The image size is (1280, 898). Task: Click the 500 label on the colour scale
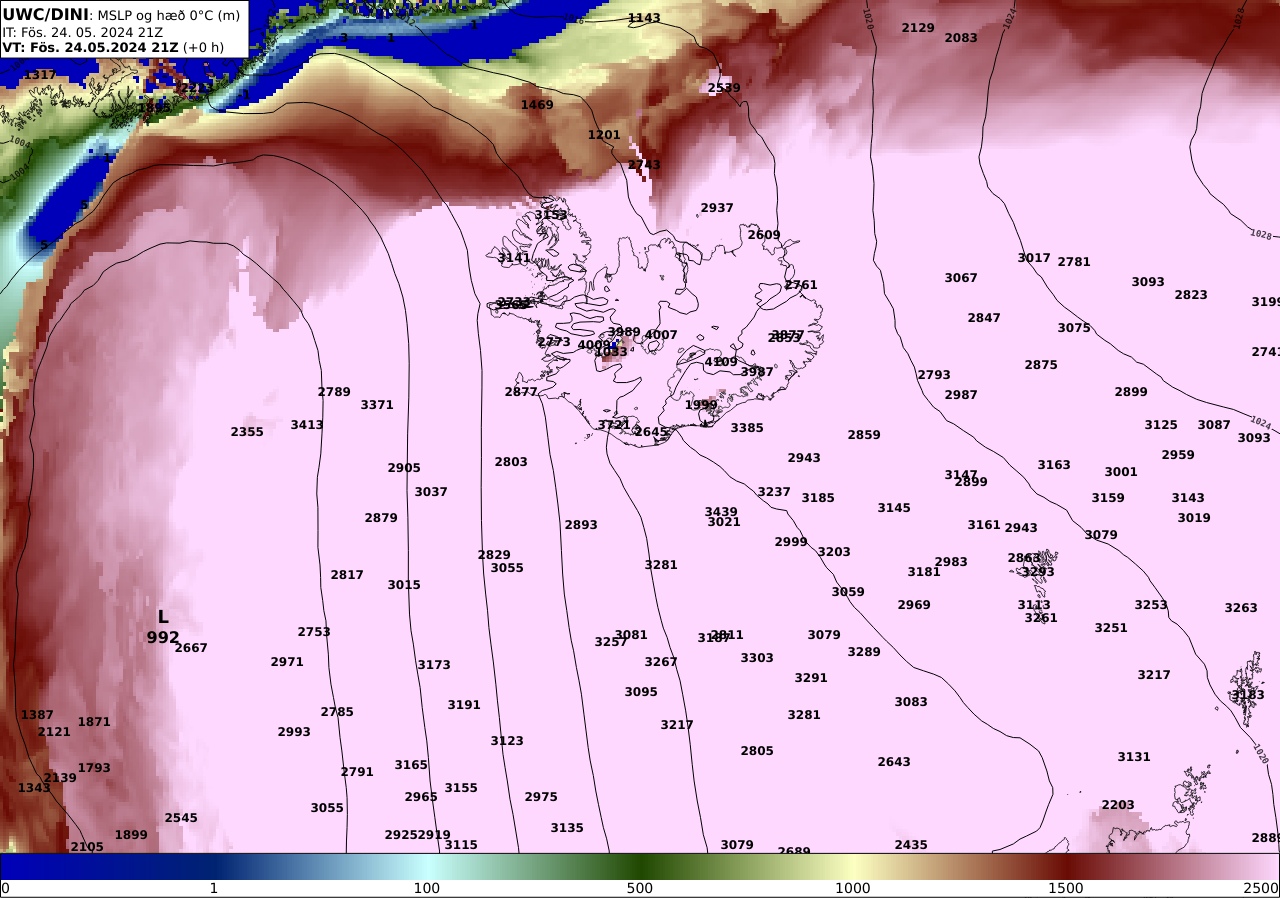coord(640,888)
